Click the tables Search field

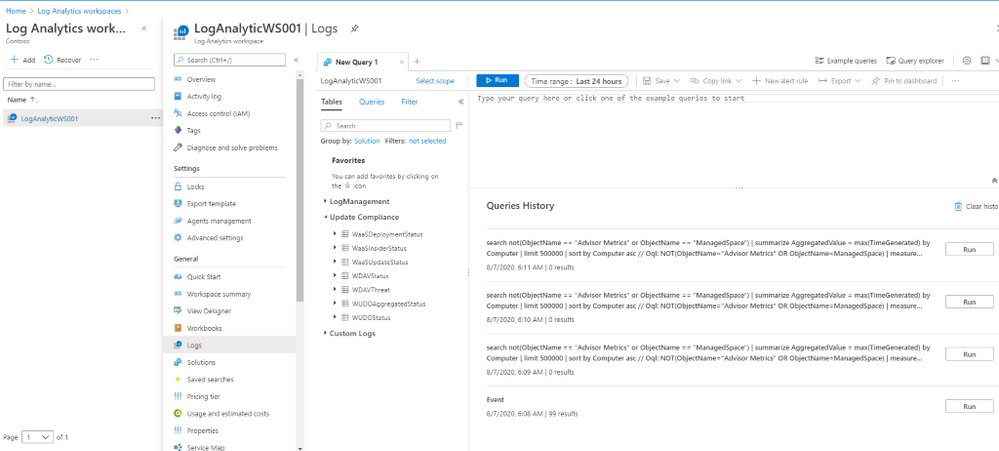385,125
